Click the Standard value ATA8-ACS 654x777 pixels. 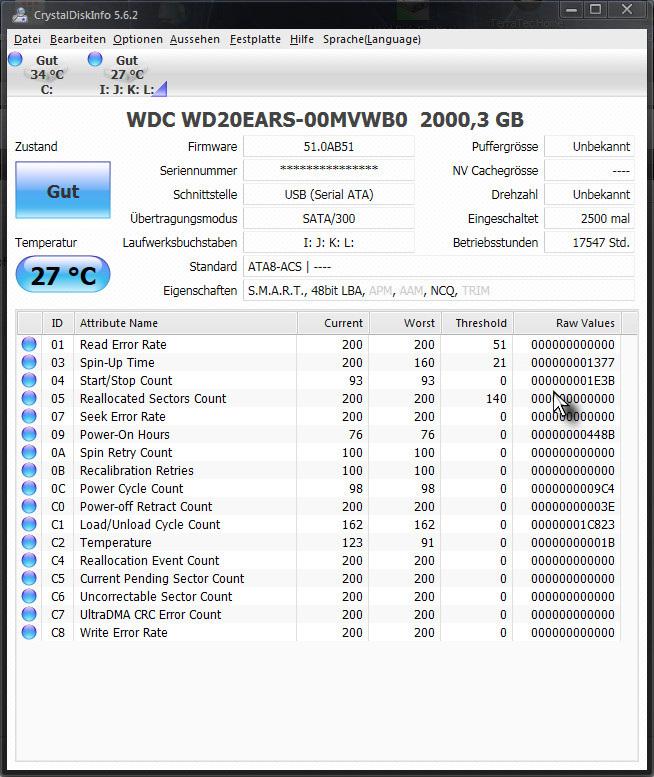click(438, 267)
